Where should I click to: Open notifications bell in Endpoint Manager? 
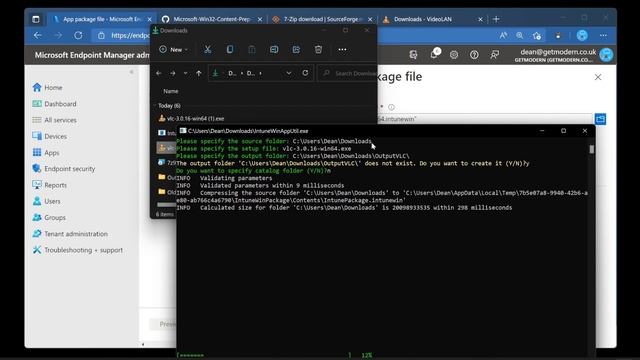coord(434,54)
